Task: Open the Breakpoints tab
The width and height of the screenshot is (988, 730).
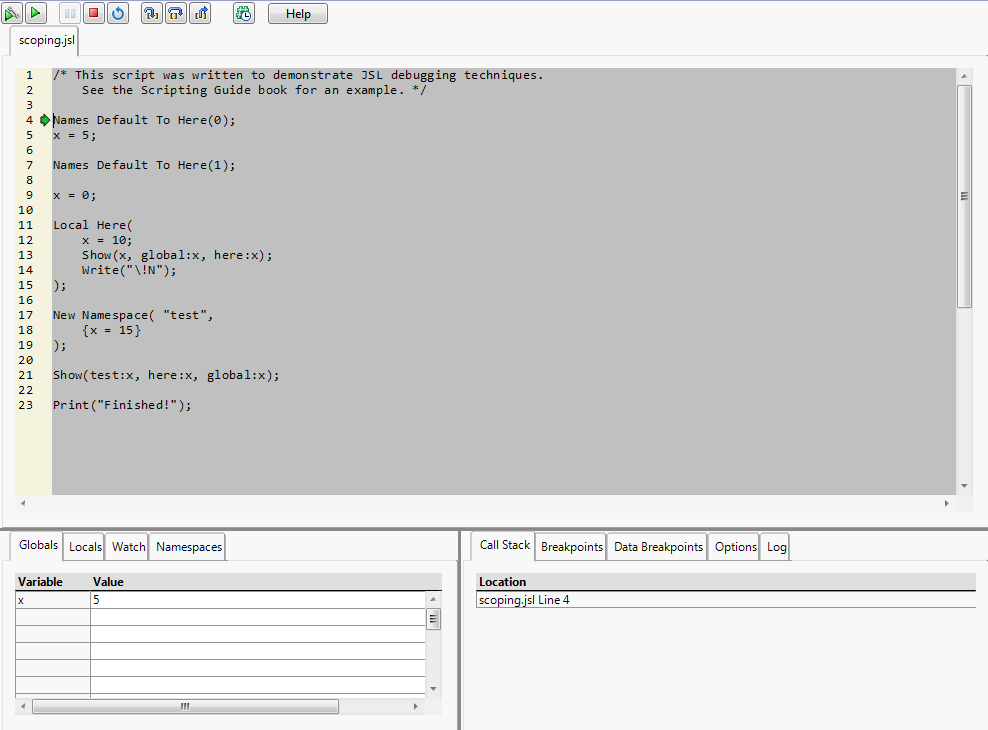Action: point(571,547)
